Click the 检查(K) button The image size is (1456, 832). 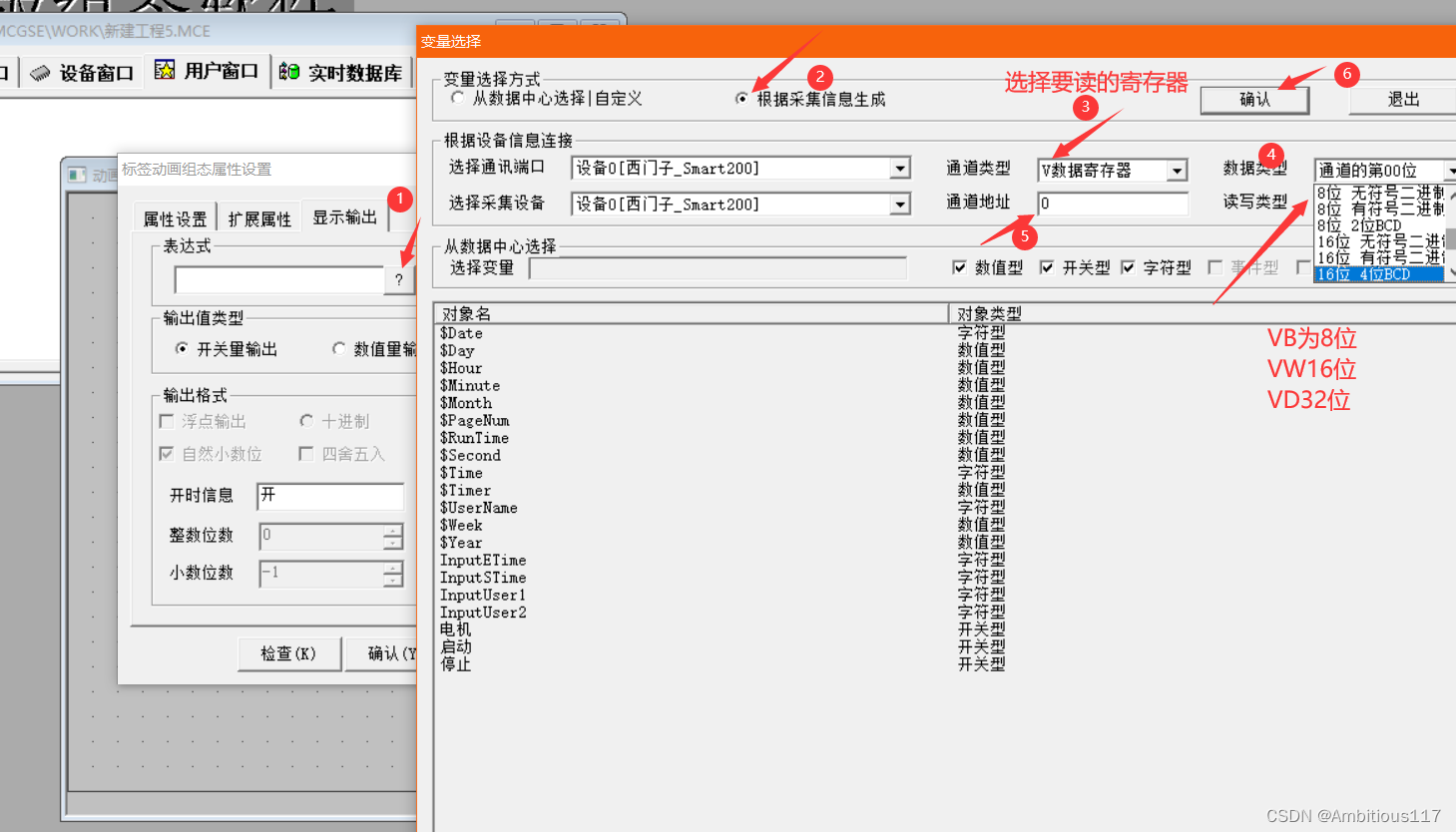click(x=288, y=653)
